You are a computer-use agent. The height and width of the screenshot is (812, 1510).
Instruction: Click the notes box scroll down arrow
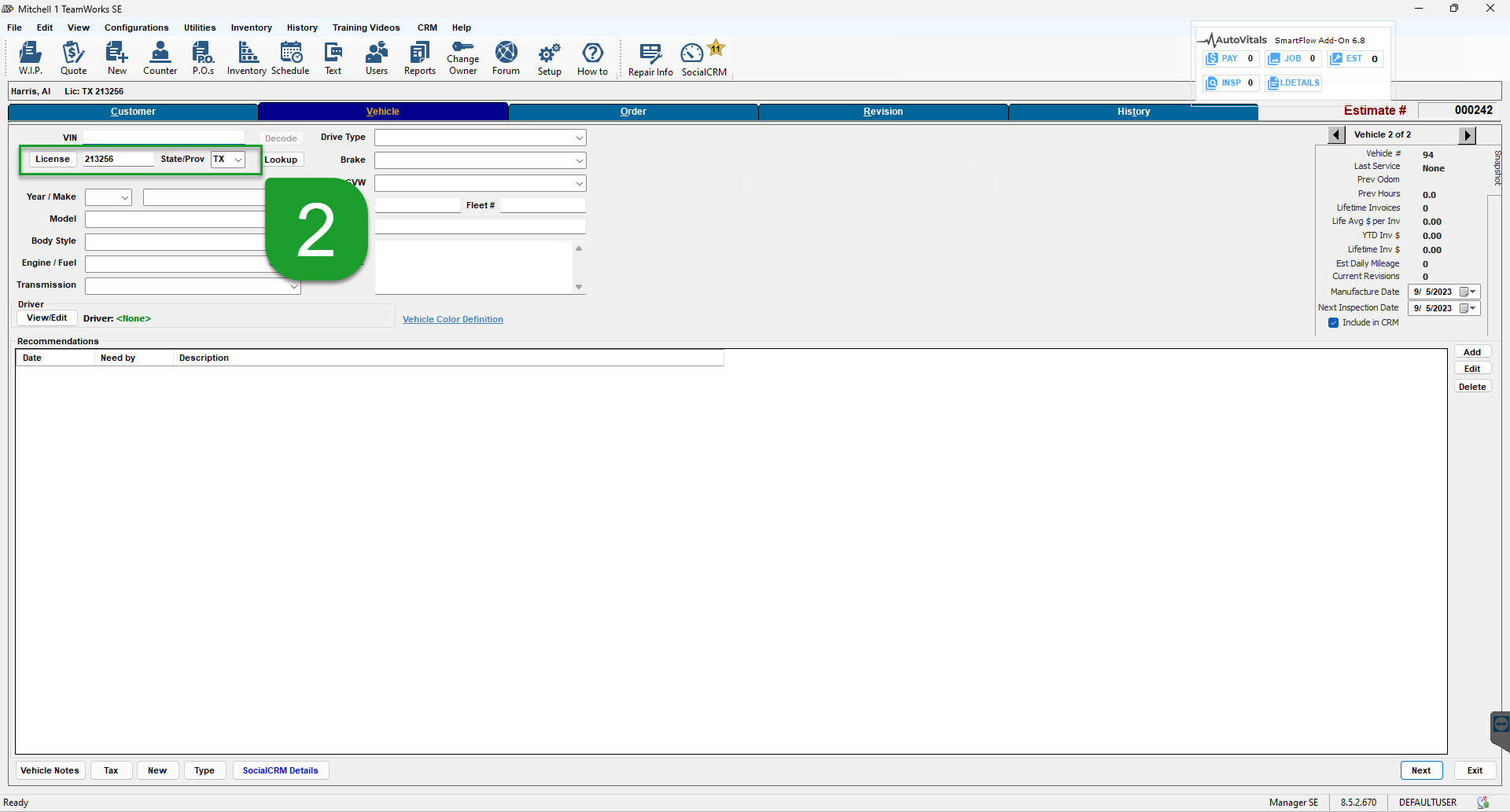[x=579, y=287]
